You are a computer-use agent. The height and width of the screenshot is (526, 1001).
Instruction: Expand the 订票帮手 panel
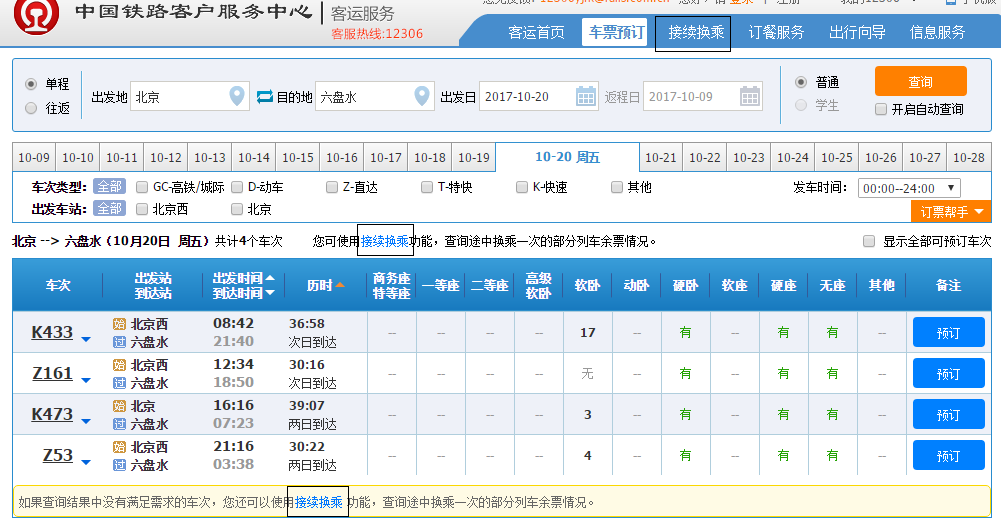(x=950, y=211)
